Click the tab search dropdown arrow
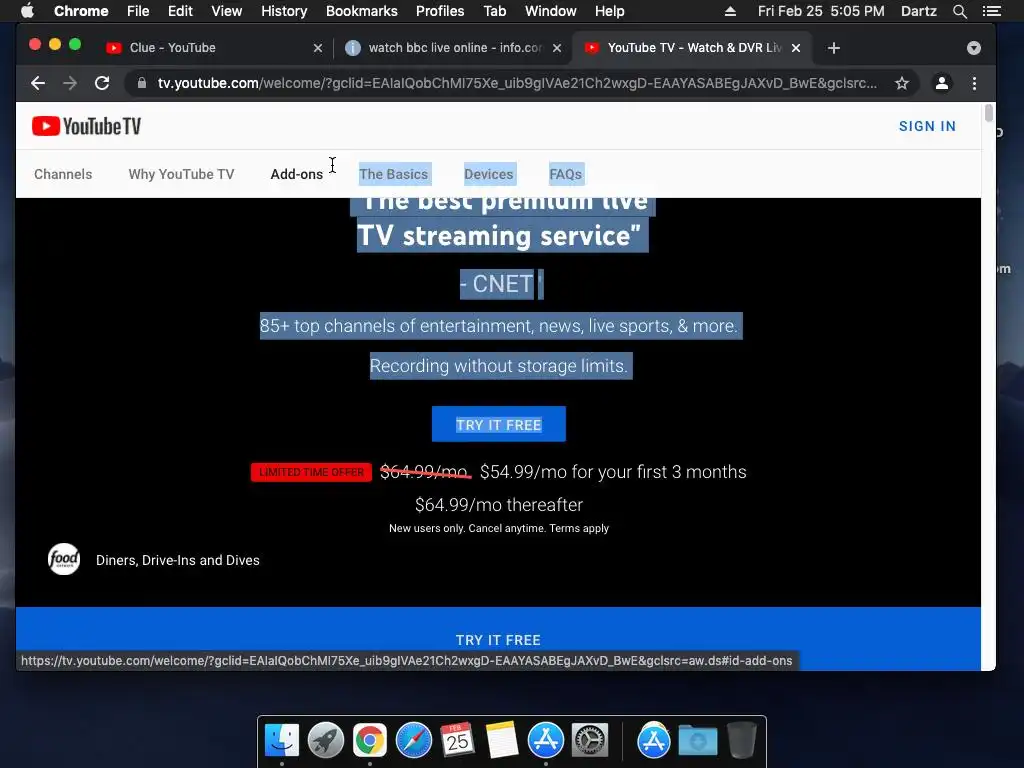Screen dimensions: 1024x768 coord(974,48)
